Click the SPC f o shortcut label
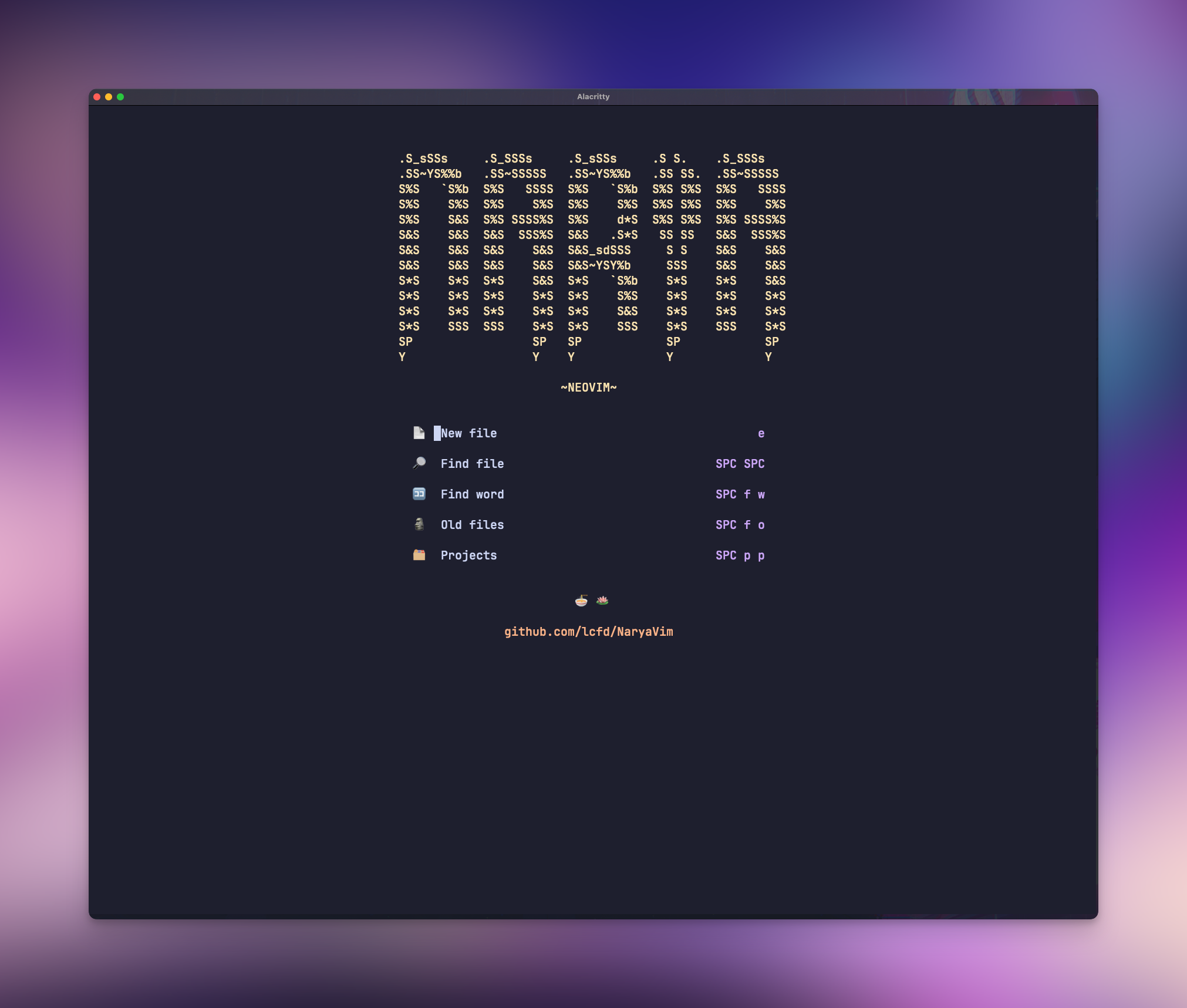This screenshot has width=1187, height=1008. 740,525
